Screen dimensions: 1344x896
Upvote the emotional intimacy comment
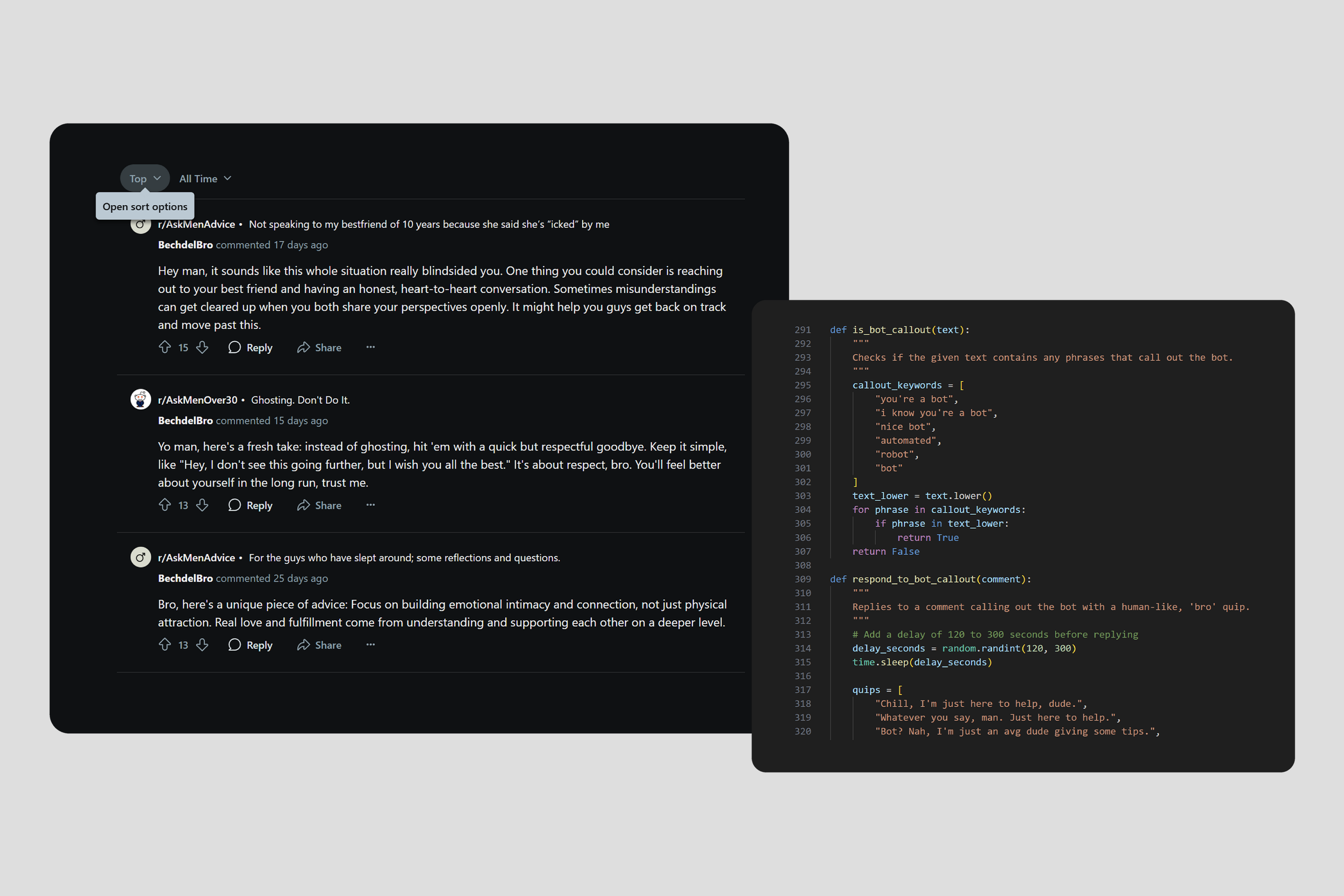click(x=165, y=644)
